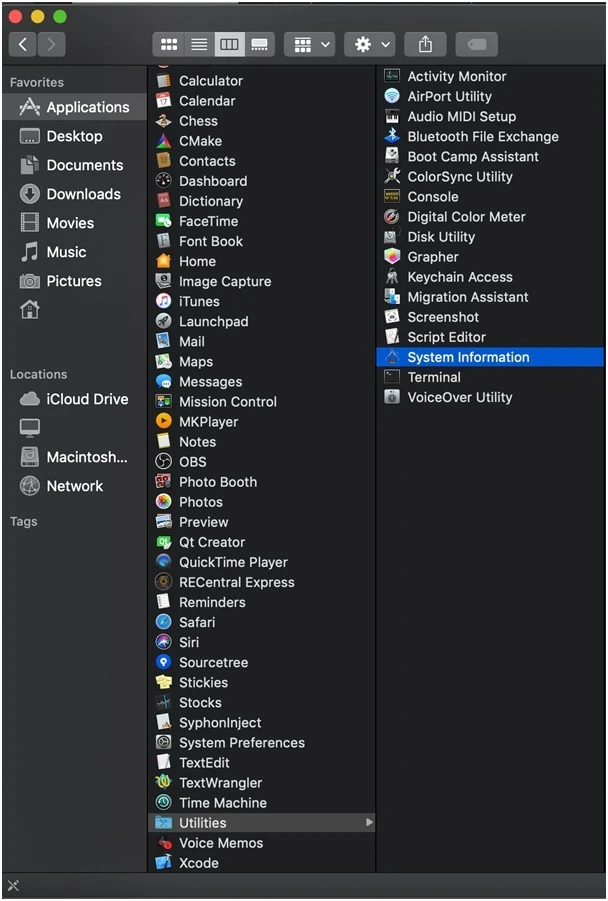Select the highlighted System Information row

click(x=490, y=357)
